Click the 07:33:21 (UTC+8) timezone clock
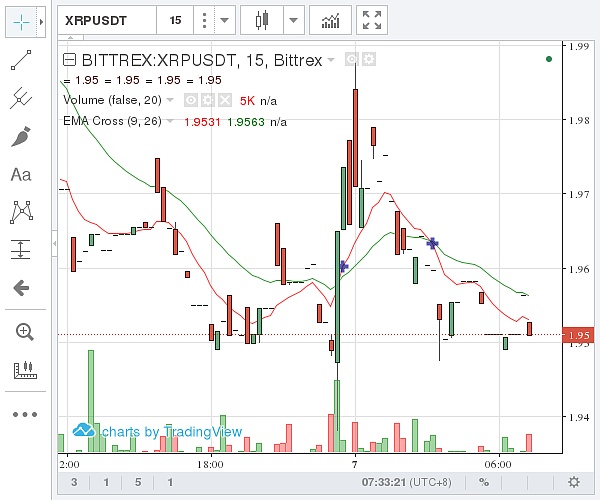 [x=407, y=482]
